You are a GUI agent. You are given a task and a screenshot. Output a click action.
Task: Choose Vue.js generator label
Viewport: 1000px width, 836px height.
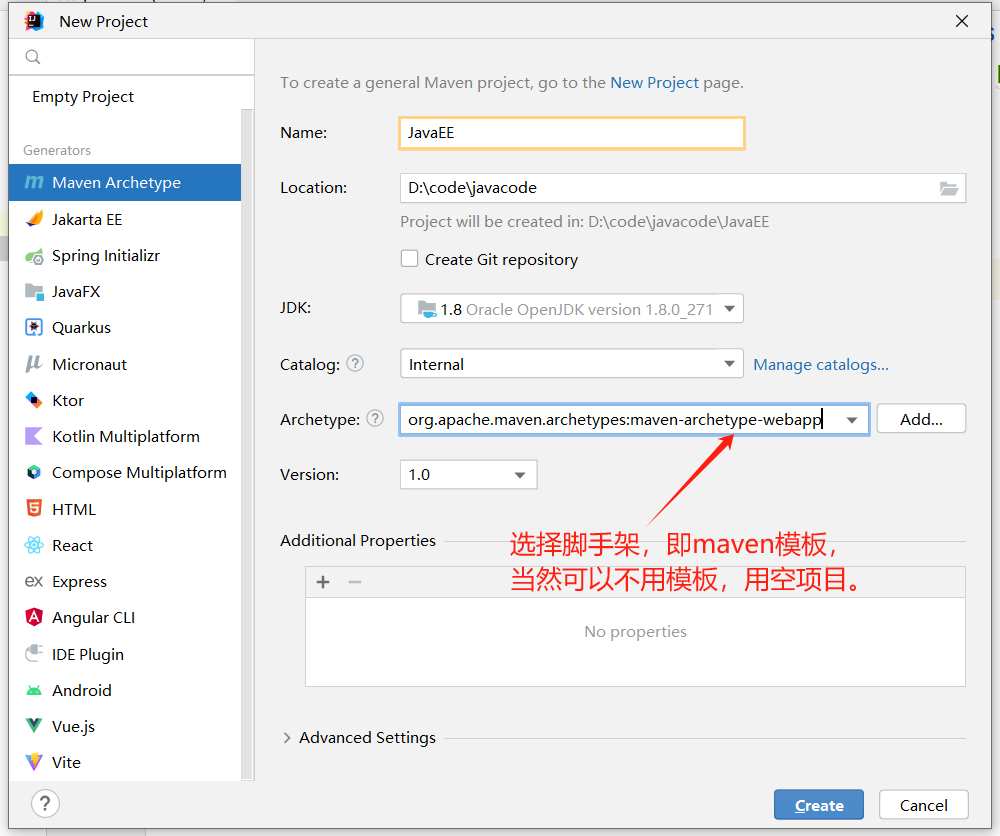(x=73, y=727)
